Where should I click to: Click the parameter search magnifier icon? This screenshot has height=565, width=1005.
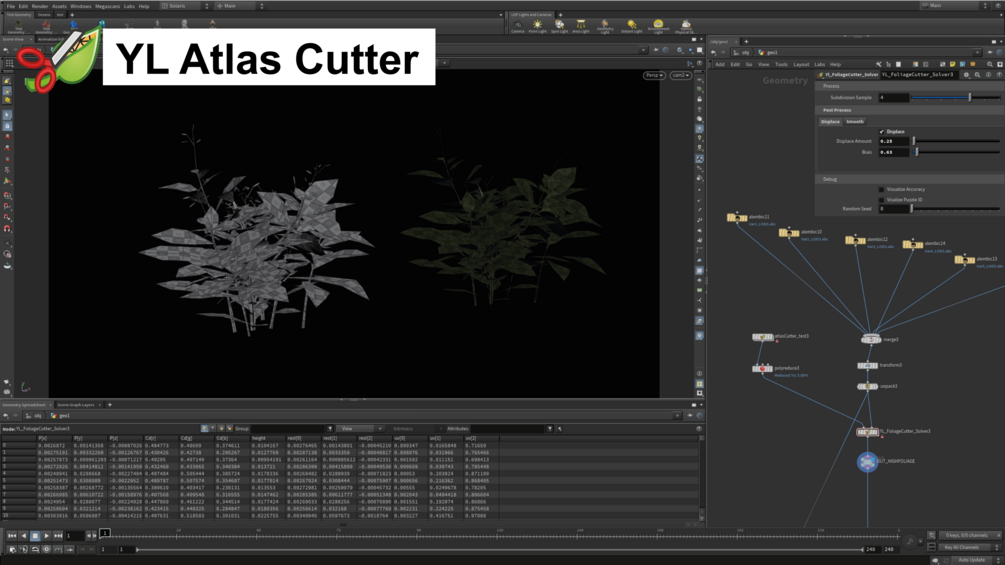pos(977,75)
